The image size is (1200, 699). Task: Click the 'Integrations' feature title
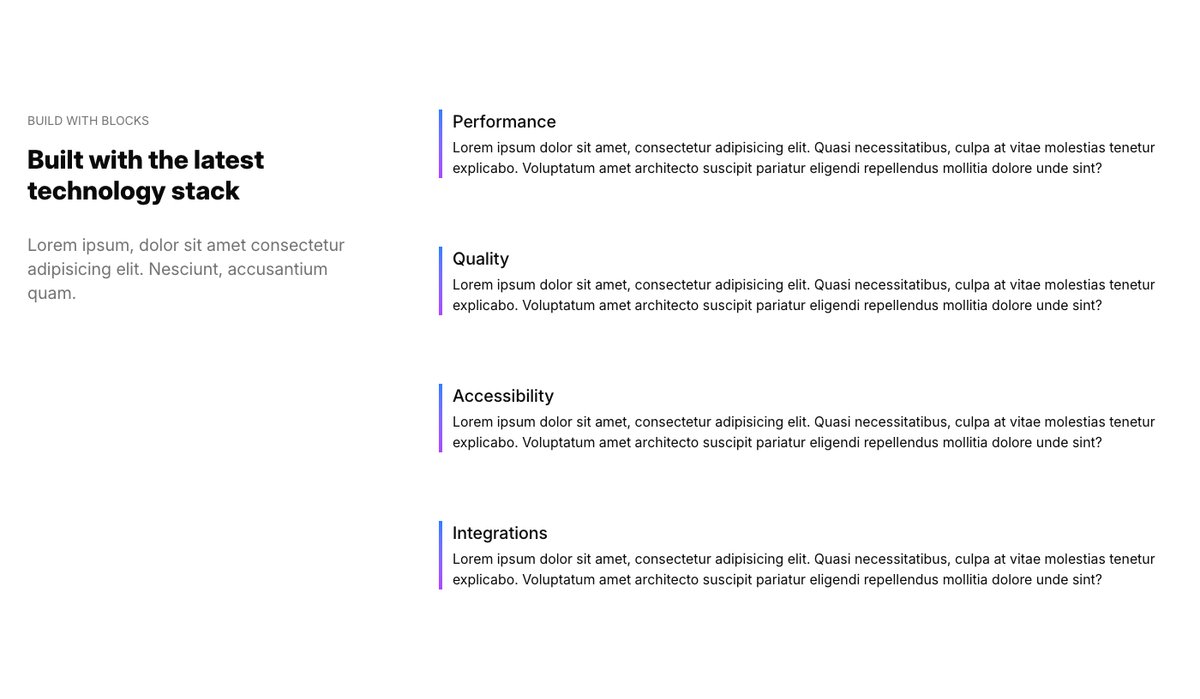pos(500,533)
